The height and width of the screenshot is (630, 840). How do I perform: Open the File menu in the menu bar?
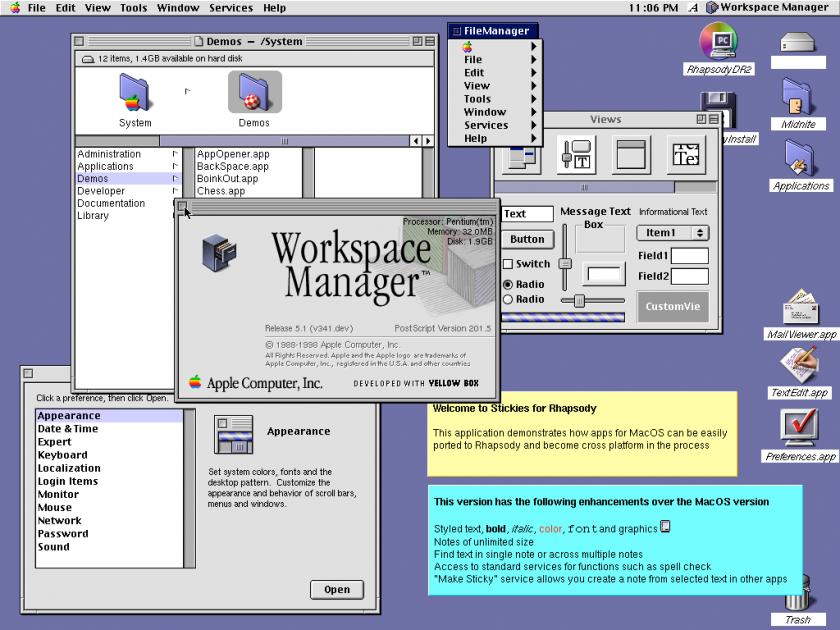(36, 8)
